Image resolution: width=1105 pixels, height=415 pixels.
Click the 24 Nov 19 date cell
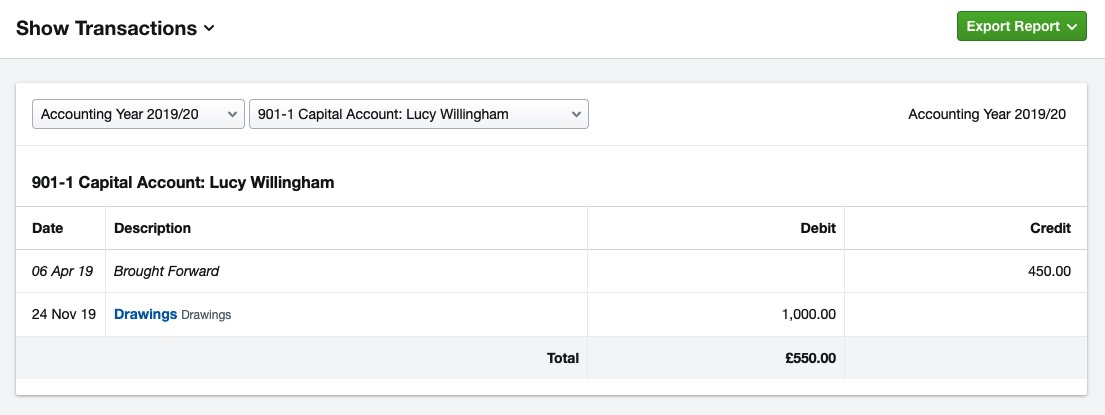[x=64, y=314]
